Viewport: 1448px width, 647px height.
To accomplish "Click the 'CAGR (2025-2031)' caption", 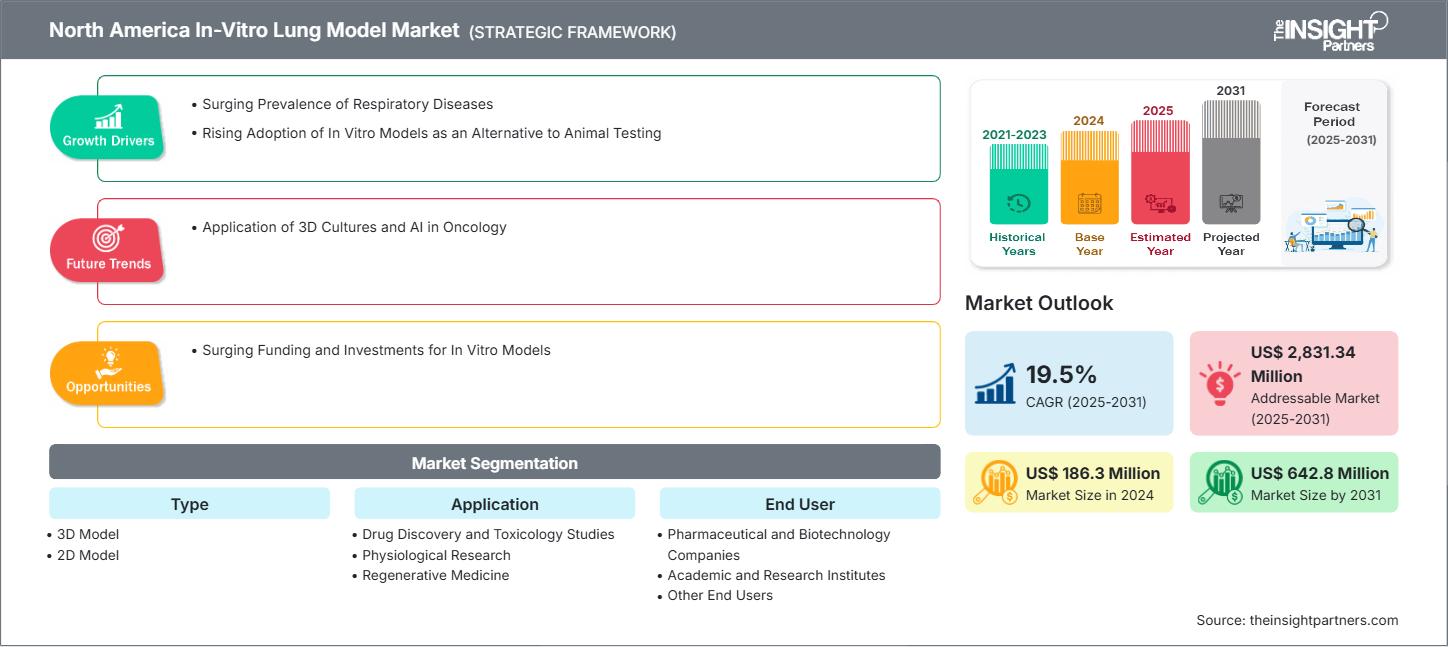I will pyautogui.click(x=1086, y=402).
